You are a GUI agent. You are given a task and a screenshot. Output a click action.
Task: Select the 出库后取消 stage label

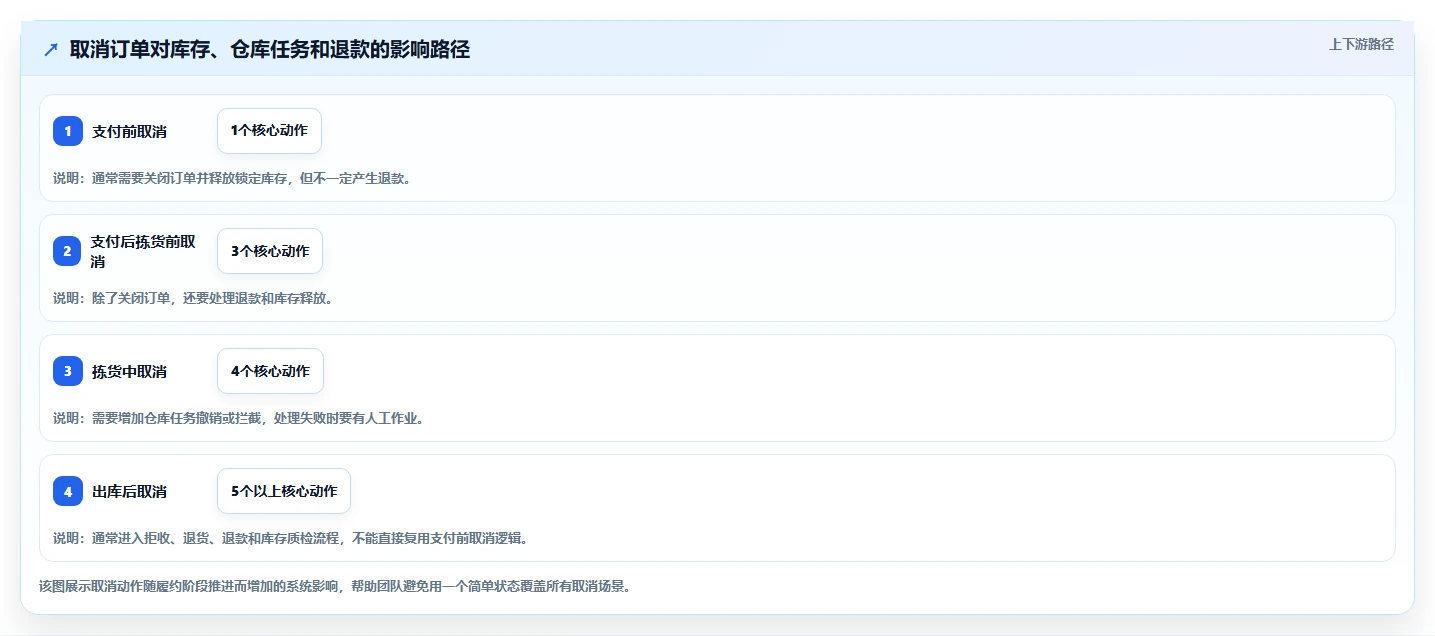129,491
